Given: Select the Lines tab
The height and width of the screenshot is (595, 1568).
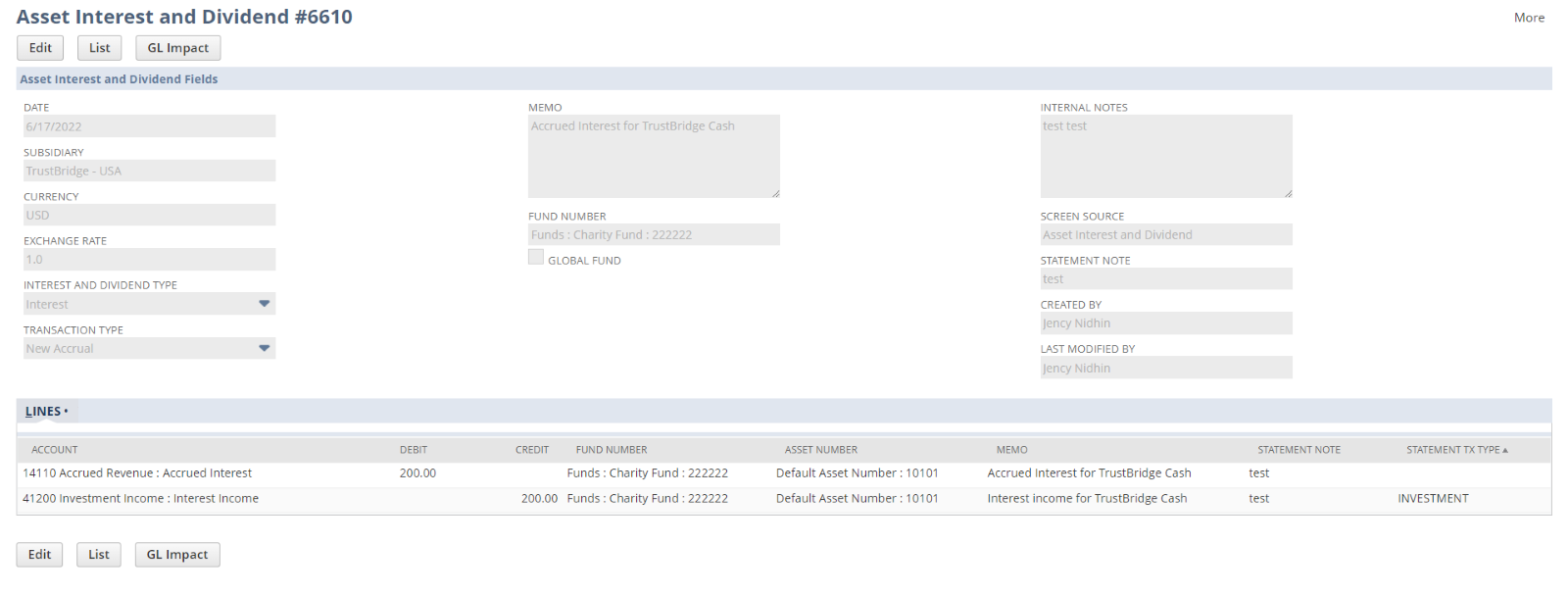Looking at the screenshot, I should pyautogui.click(x=44, y=412).
